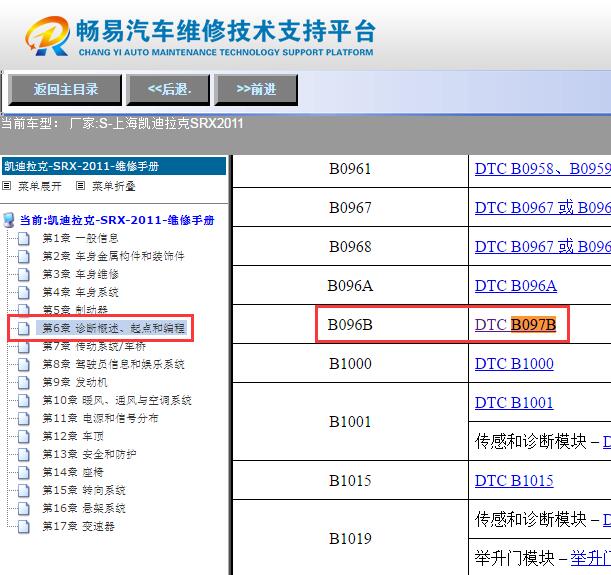The height and width of the screenshot is (575, 611).
Task: Open chapter 第9章 发动机
Action: (x=75, y=382)
